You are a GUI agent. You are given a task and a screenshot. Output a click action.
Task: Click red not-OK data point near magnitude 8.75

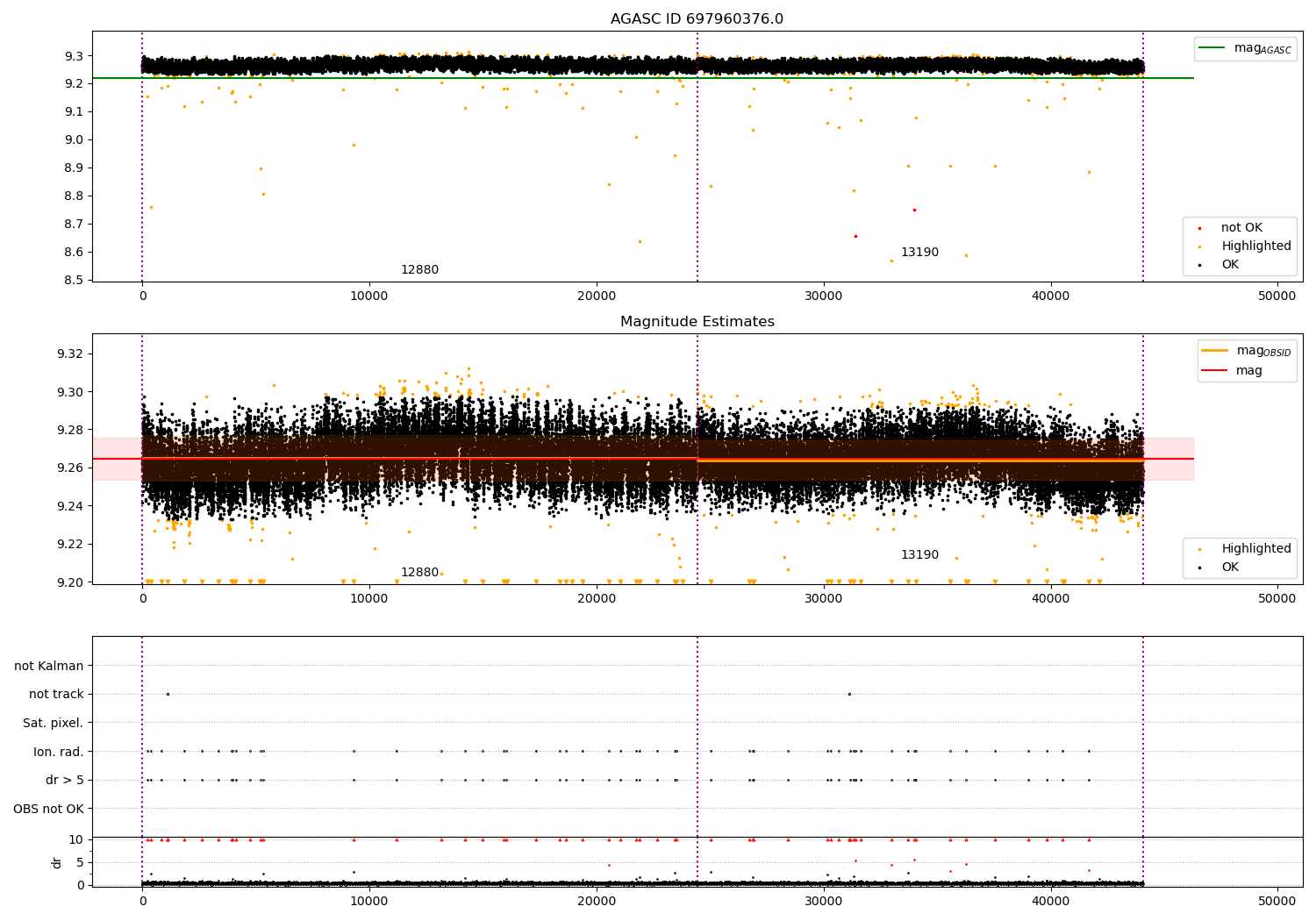tap(914, 210)
